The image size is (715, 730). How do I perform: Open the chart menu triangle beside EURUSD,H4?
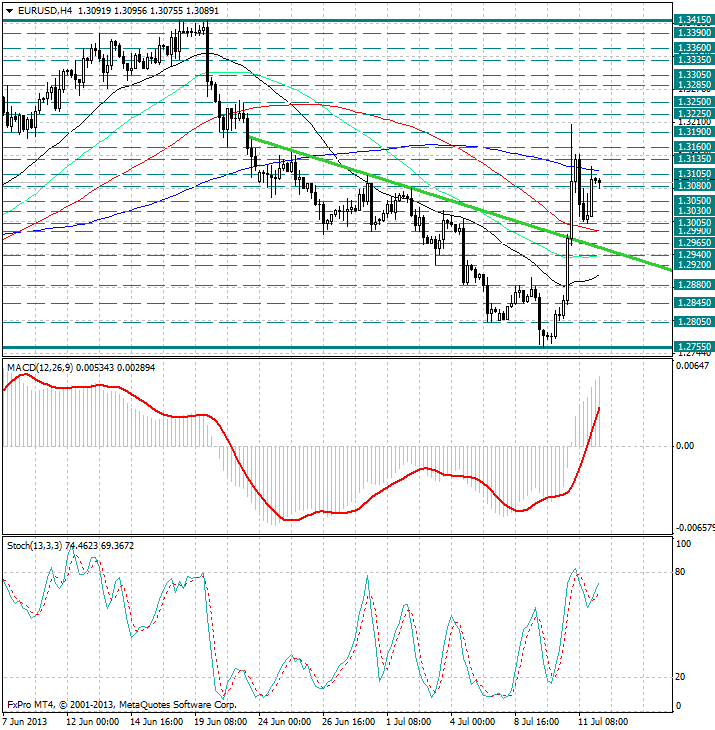(9, 11)
